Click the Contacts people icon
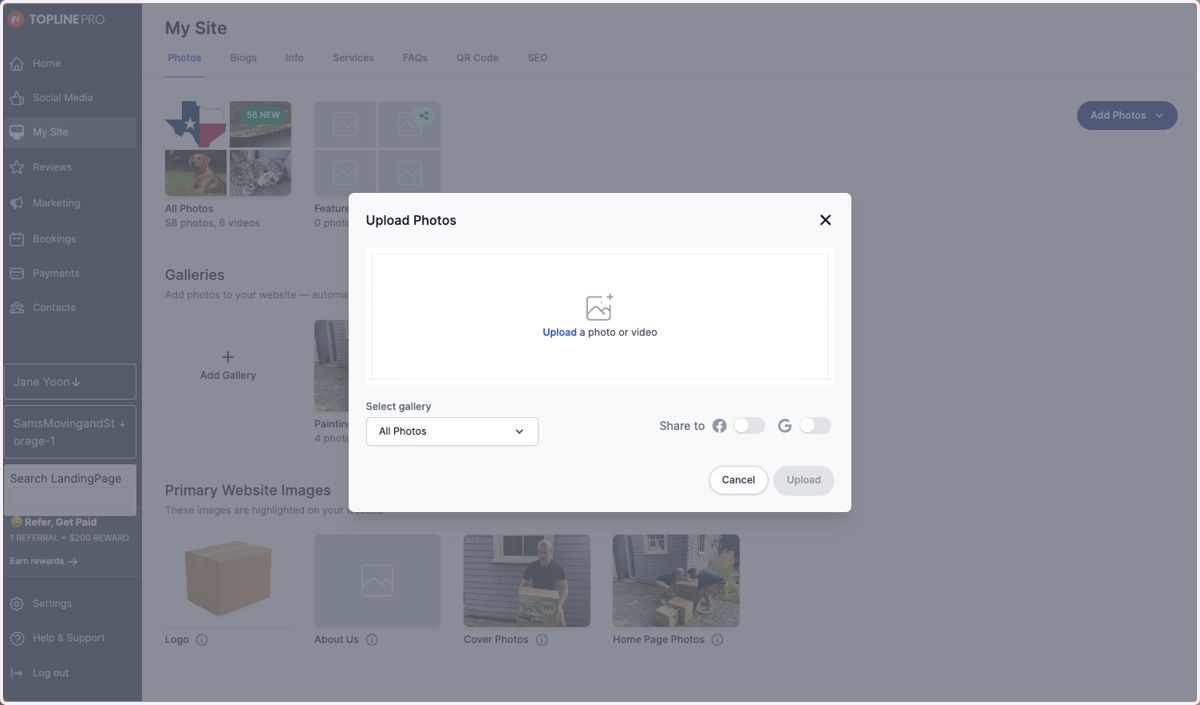 coord(17,308)
